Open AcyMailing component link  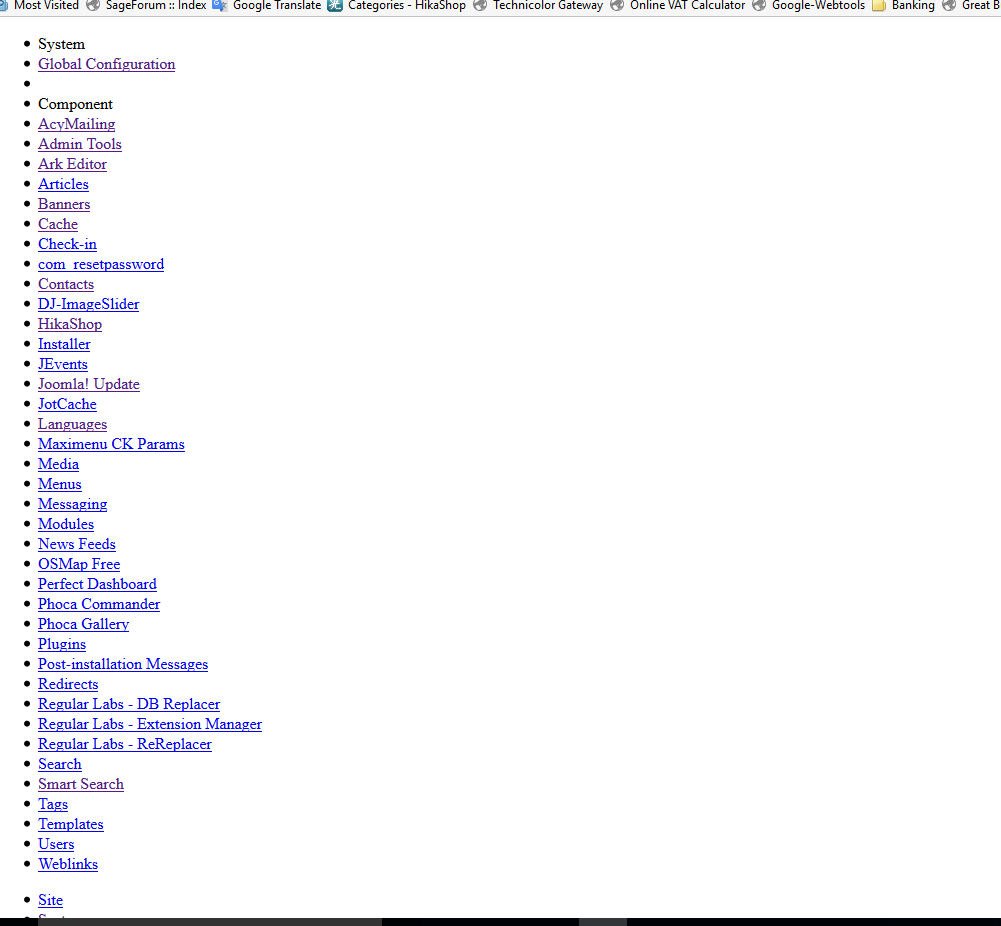[x=77, y=124]
